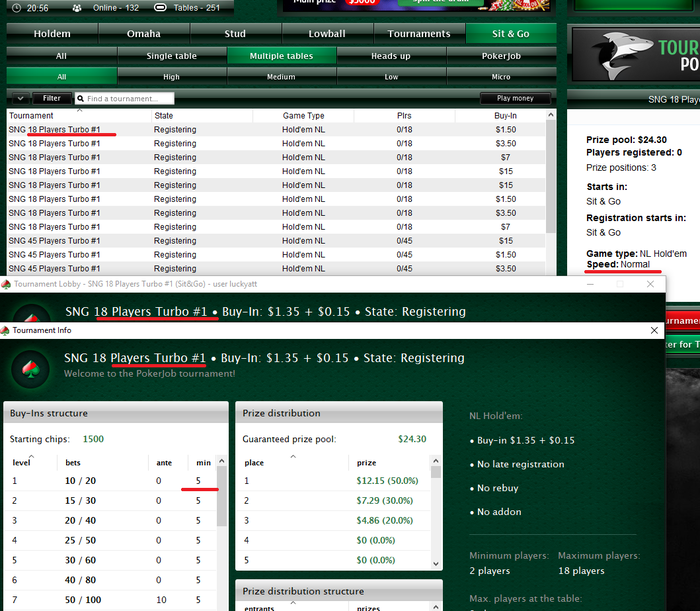Sort by the Game Type column header
The width and height of the screenshot is (700, 611).
point(304,116)
